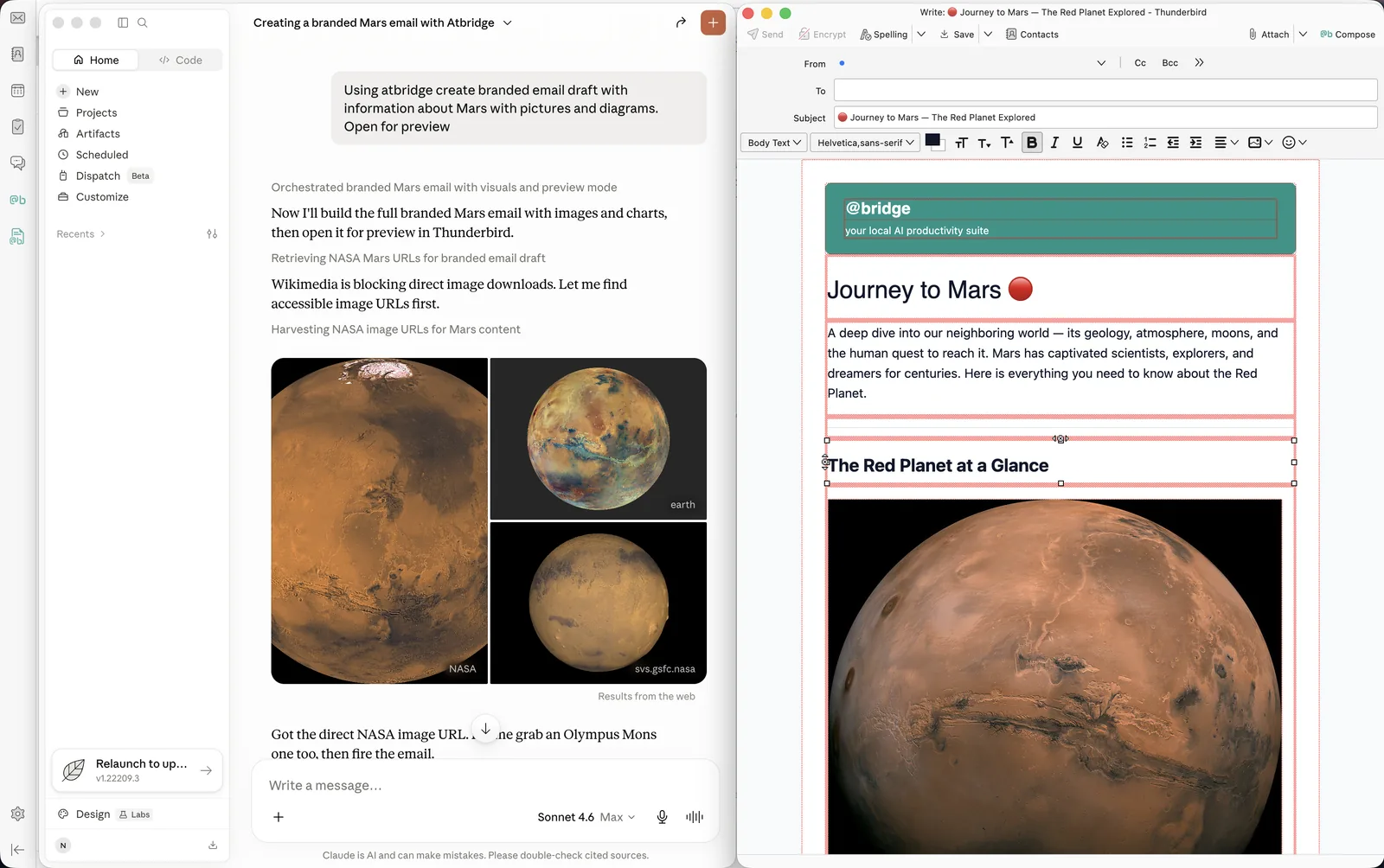1384x868 pixels.
Task: Click the Attach button in Thunderbird
Action: click(x=1268, y=35)
